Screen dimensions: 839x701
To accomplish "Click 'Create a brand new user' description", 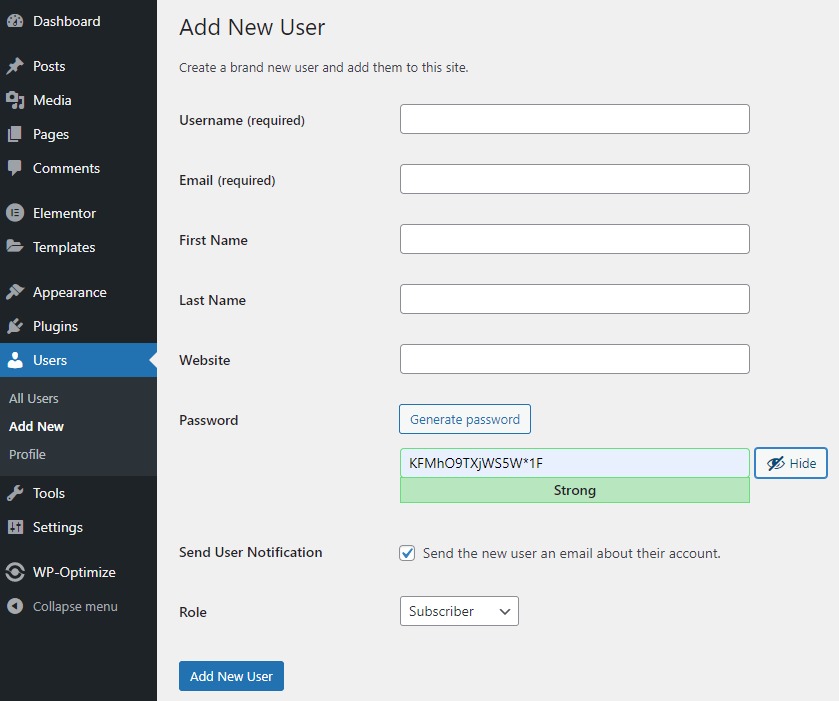I will (x=324, y=67).
